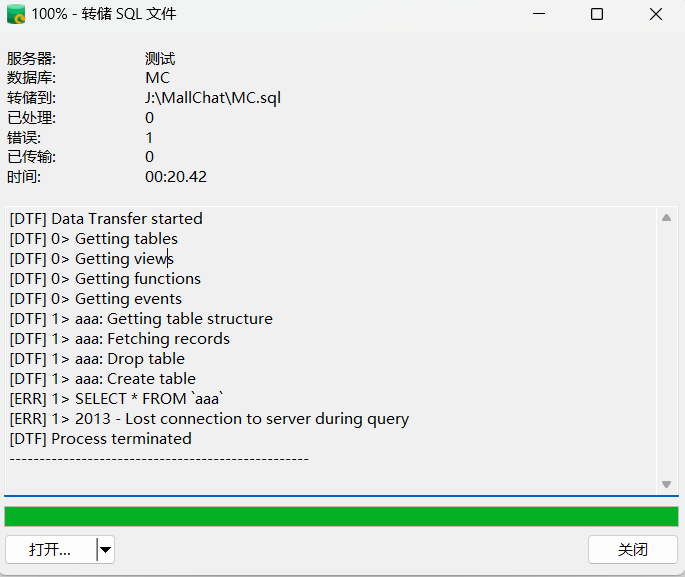This screenshot has width=685, height=577.
Task: Click the 'aaa: Create table' log entry
Action: [103, 379]
